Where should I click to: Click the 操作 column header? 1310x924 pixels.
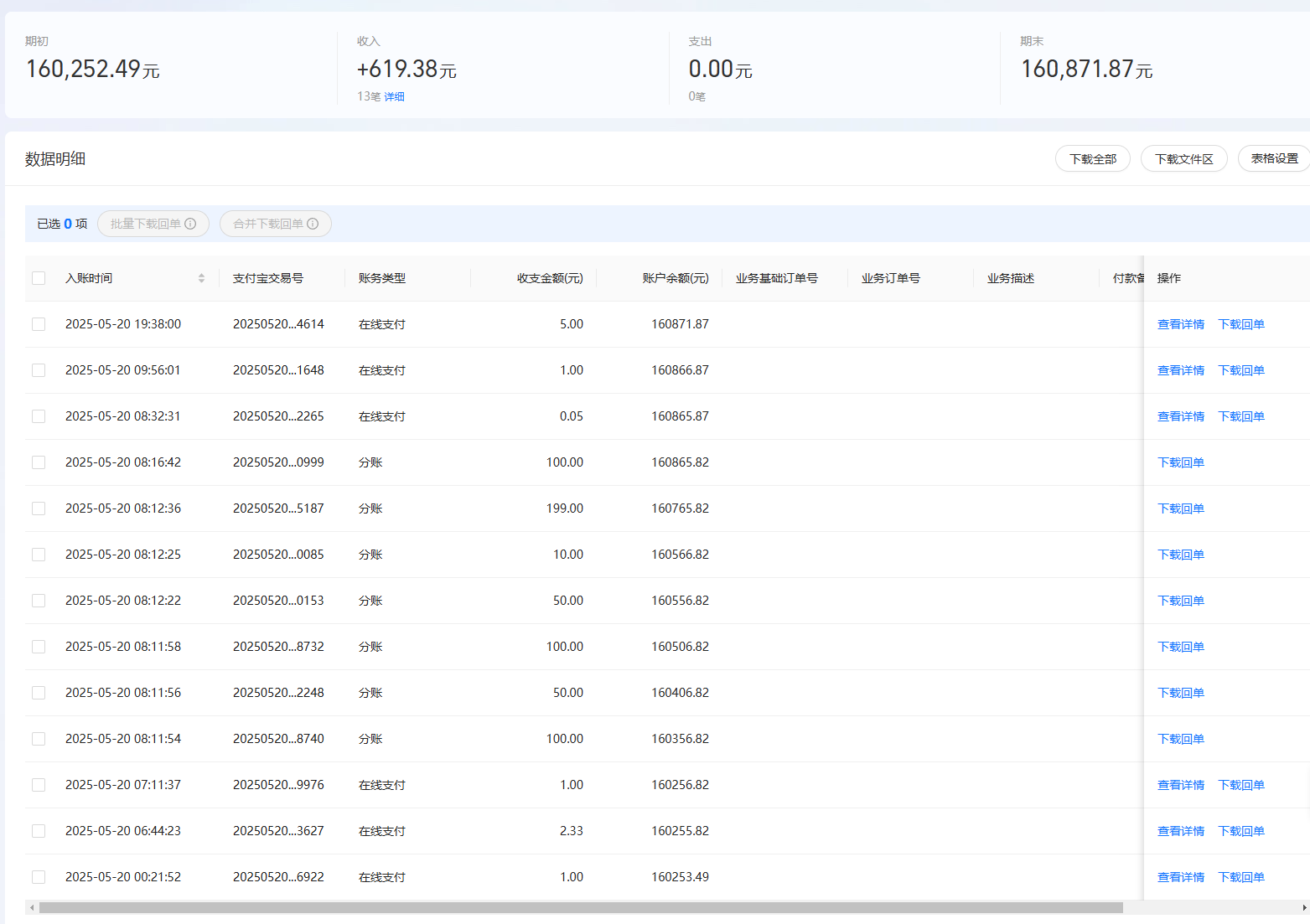(1169, 278)
